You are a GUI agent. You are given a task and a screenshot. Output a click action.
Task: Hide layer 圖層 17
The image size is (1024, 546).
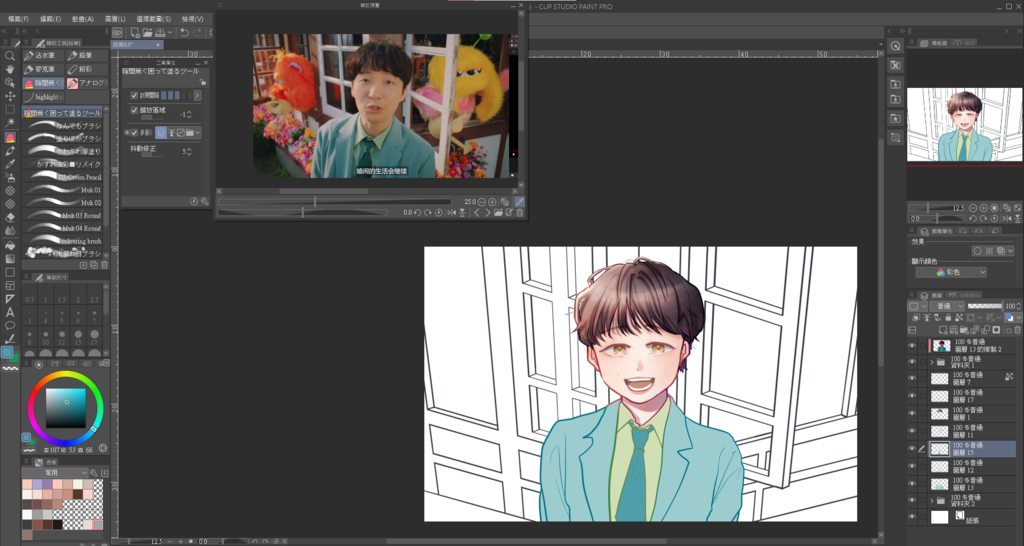pyautogui.click(x=912, y=396)
